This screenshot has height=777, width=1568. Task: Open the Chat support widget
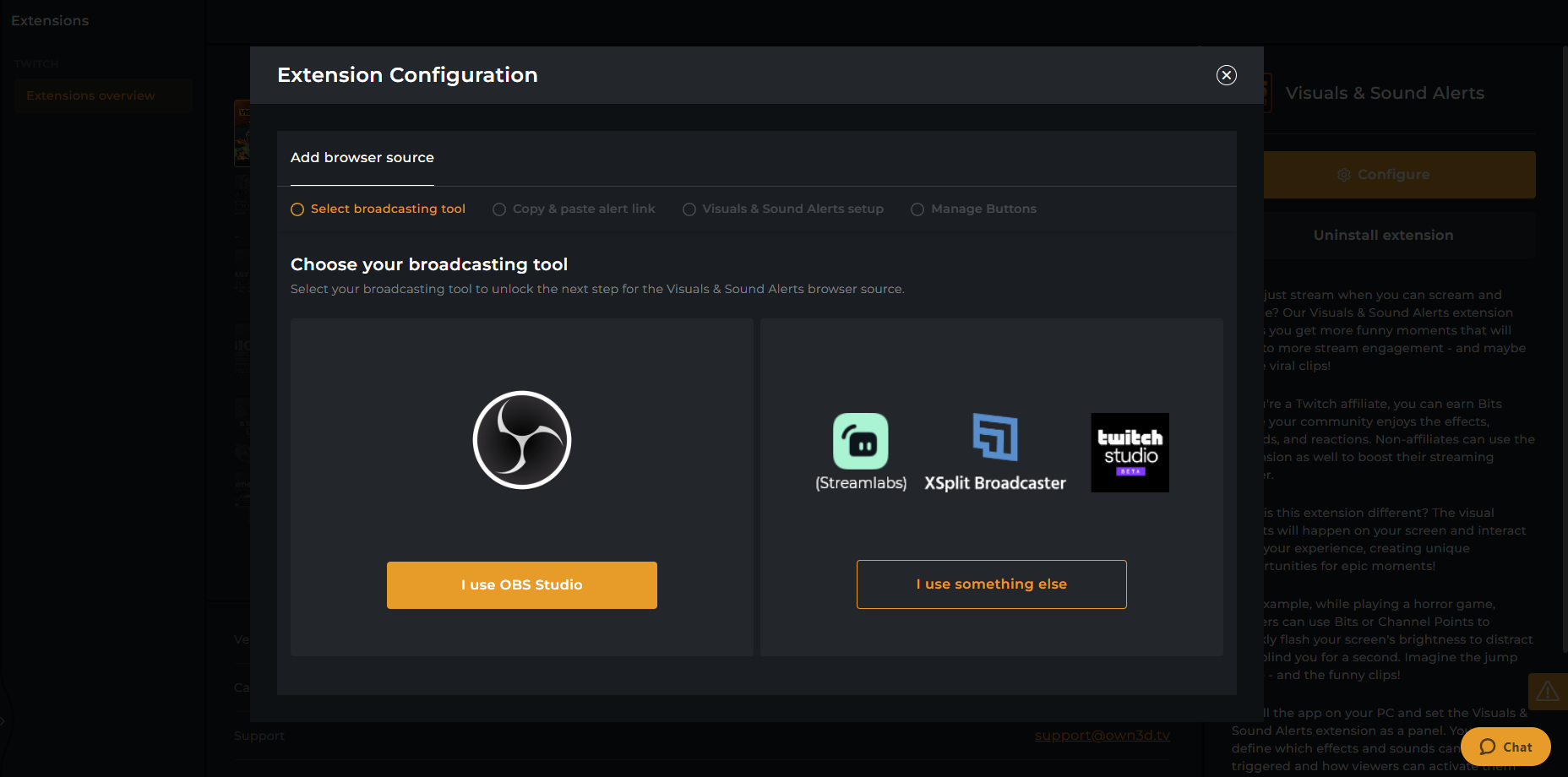click(x=1505, y=747)
